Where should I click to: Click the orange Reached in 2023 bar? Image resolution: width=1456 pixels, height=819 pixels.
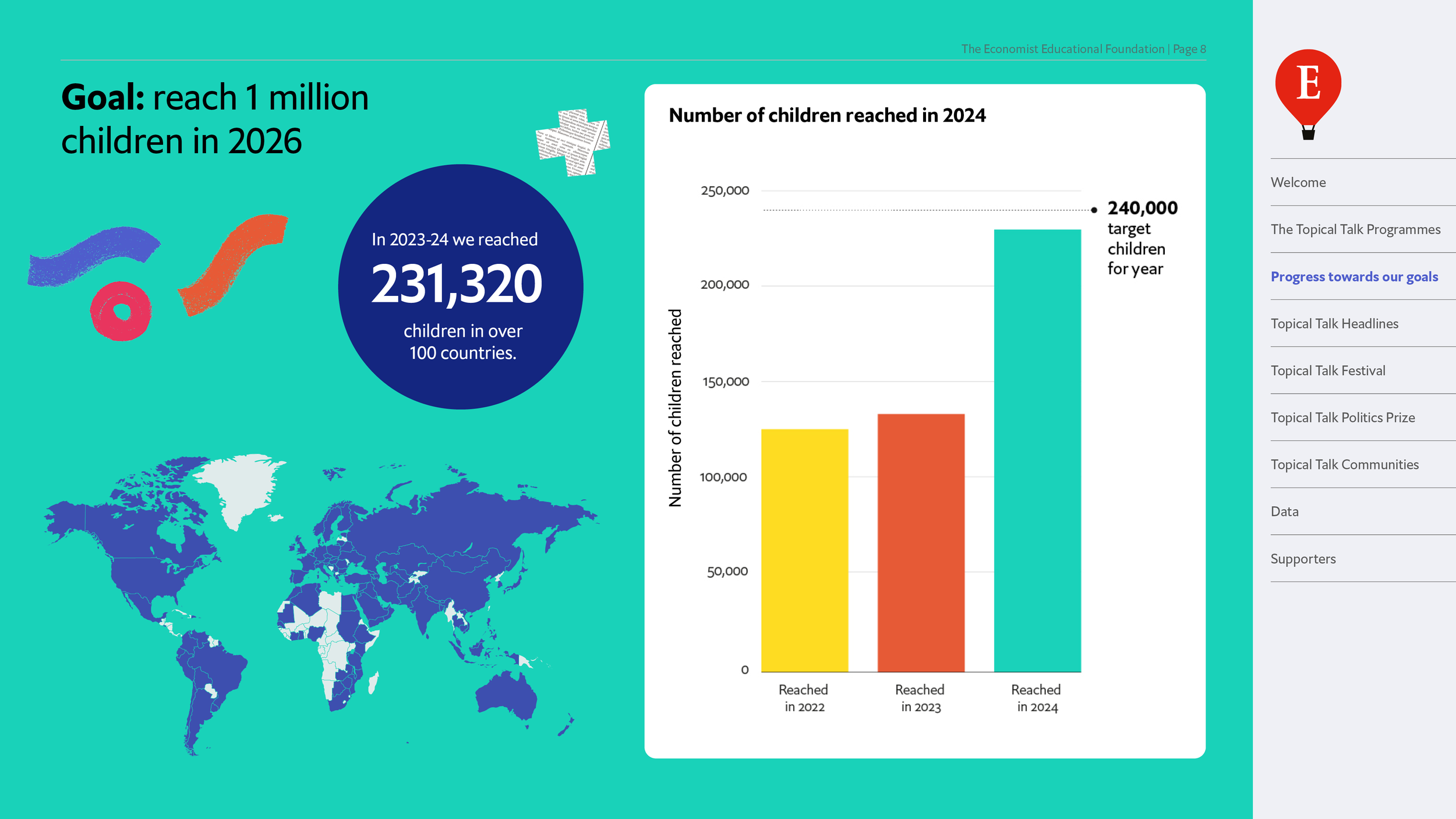(921, 543)
